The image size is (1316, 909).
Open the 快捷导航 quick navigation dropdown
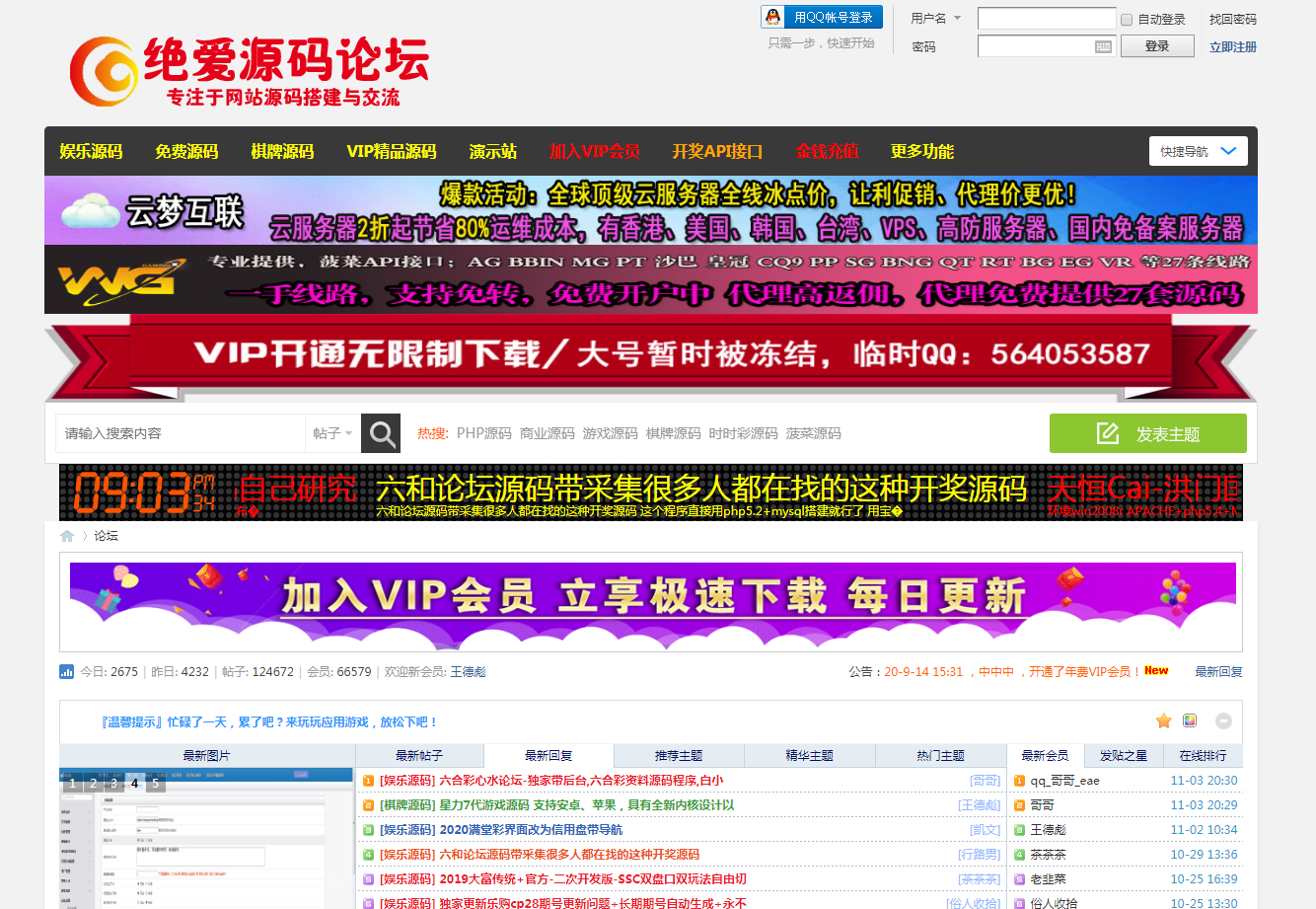click(x=1198, y=151)
